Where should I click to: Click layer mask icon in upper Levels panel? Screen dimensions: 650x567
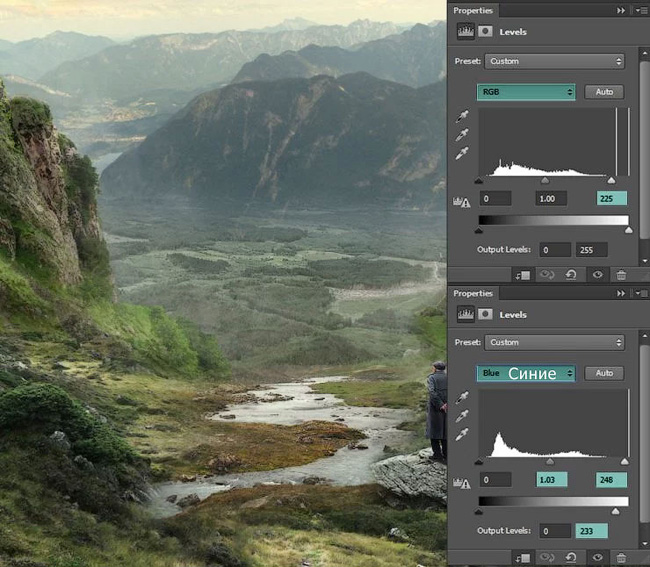pos(485,32)
